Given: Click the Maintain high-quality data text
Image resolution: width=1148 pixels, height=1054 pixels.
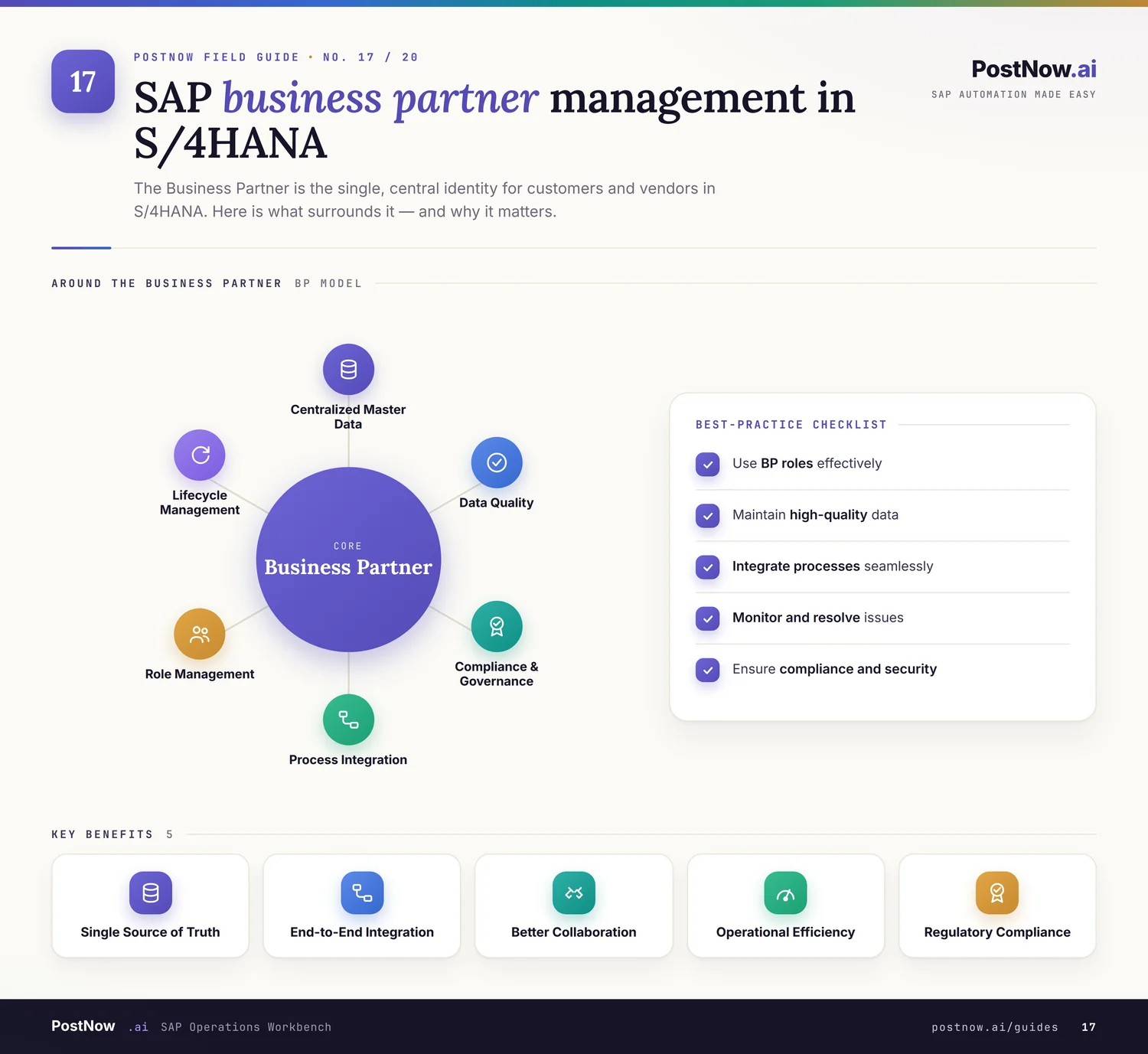Looking at the screenshot, I should [815, 514].
